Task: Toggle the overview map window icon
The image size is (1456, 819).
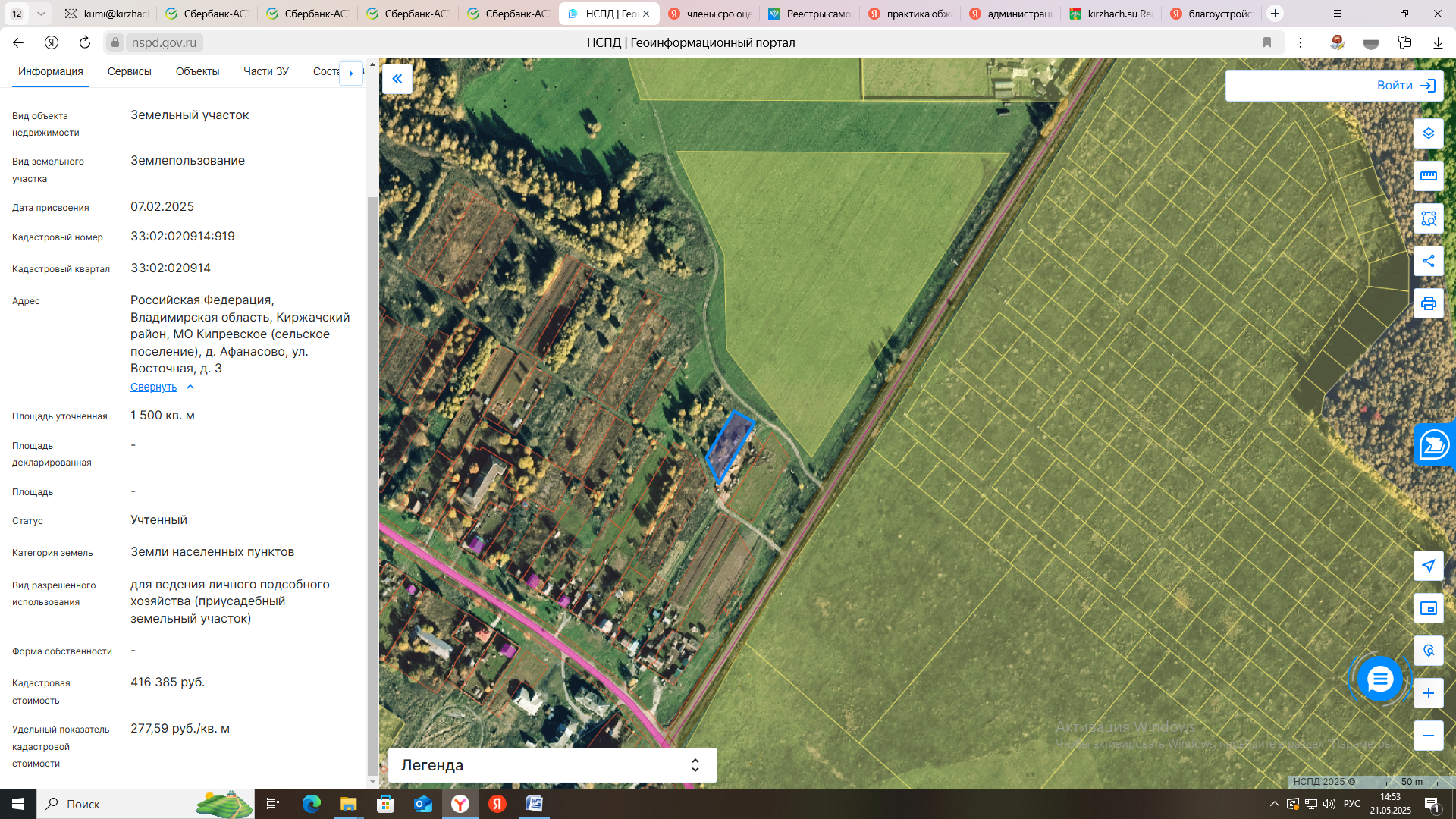Action: coord(1428,608)
